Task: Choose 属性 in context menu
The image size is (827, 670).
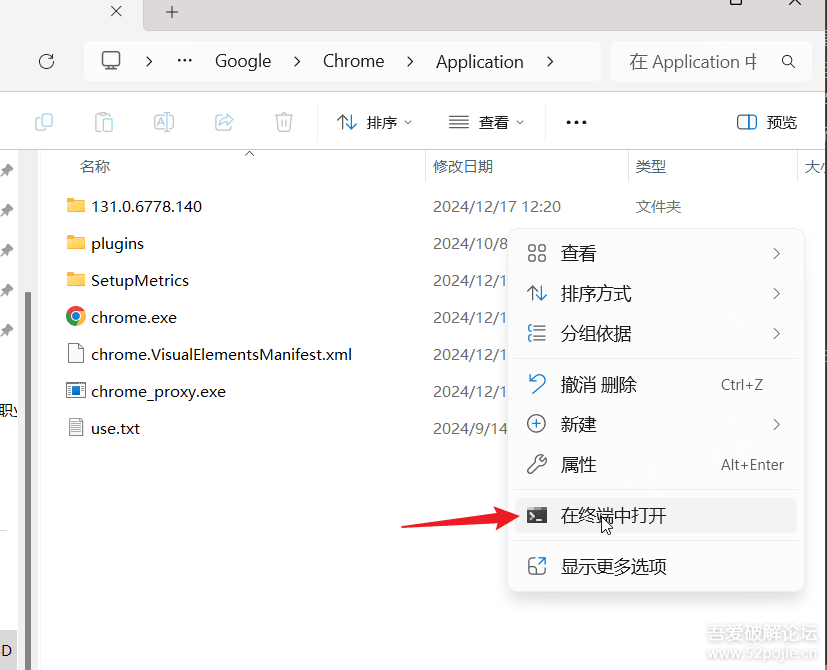Action: pos(656,465)
